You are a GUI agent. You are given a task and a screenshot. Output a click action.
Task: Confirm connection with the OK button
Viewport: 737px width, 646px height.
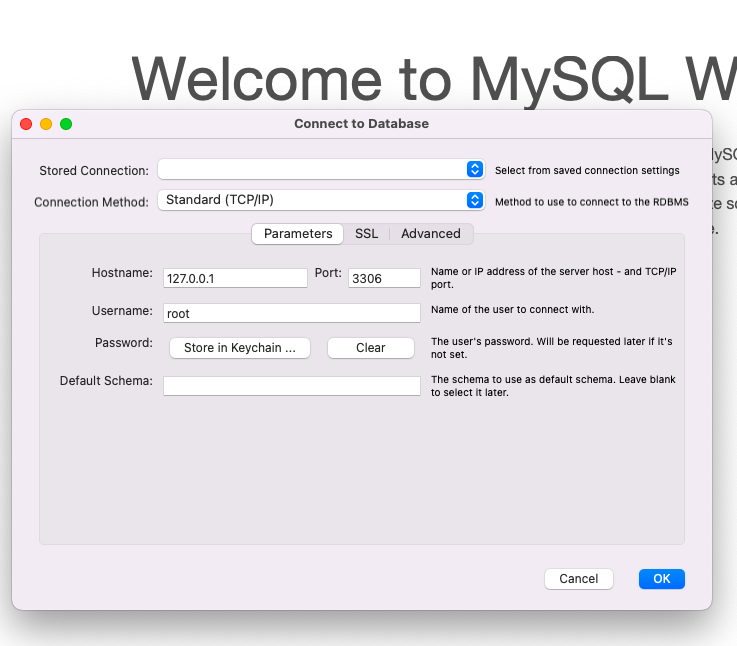click(662, 579)
